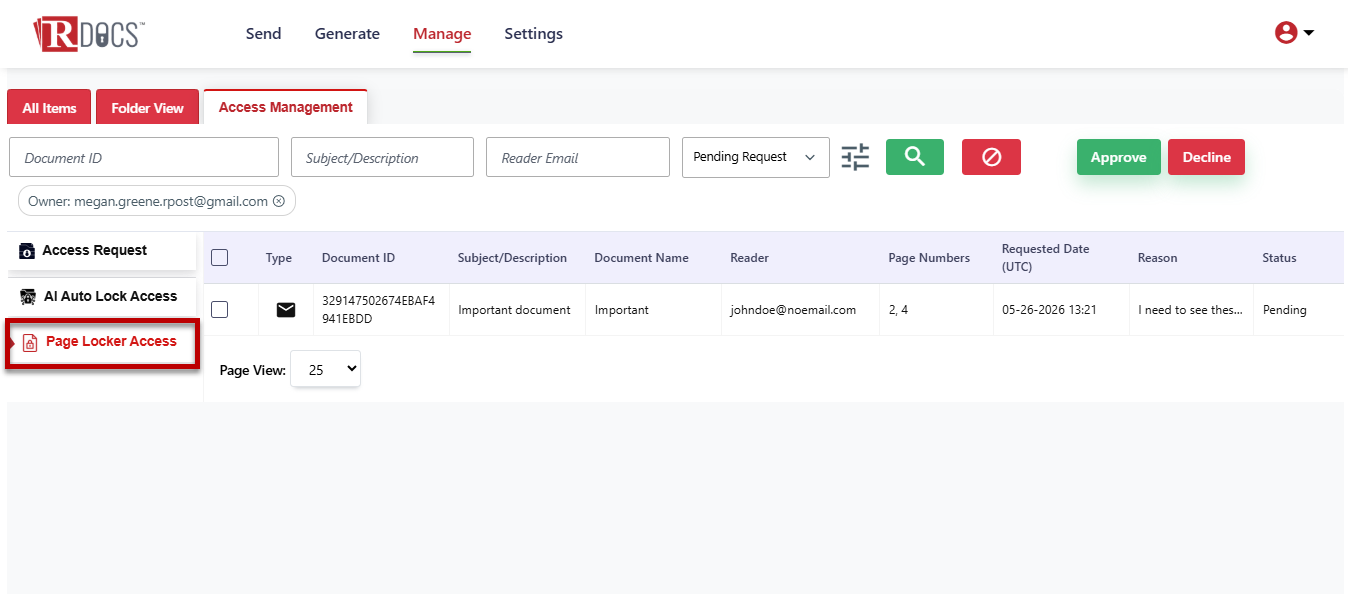Click the Document Name column header
This screenshot has height=594, width=1348.
pos(641,258)
